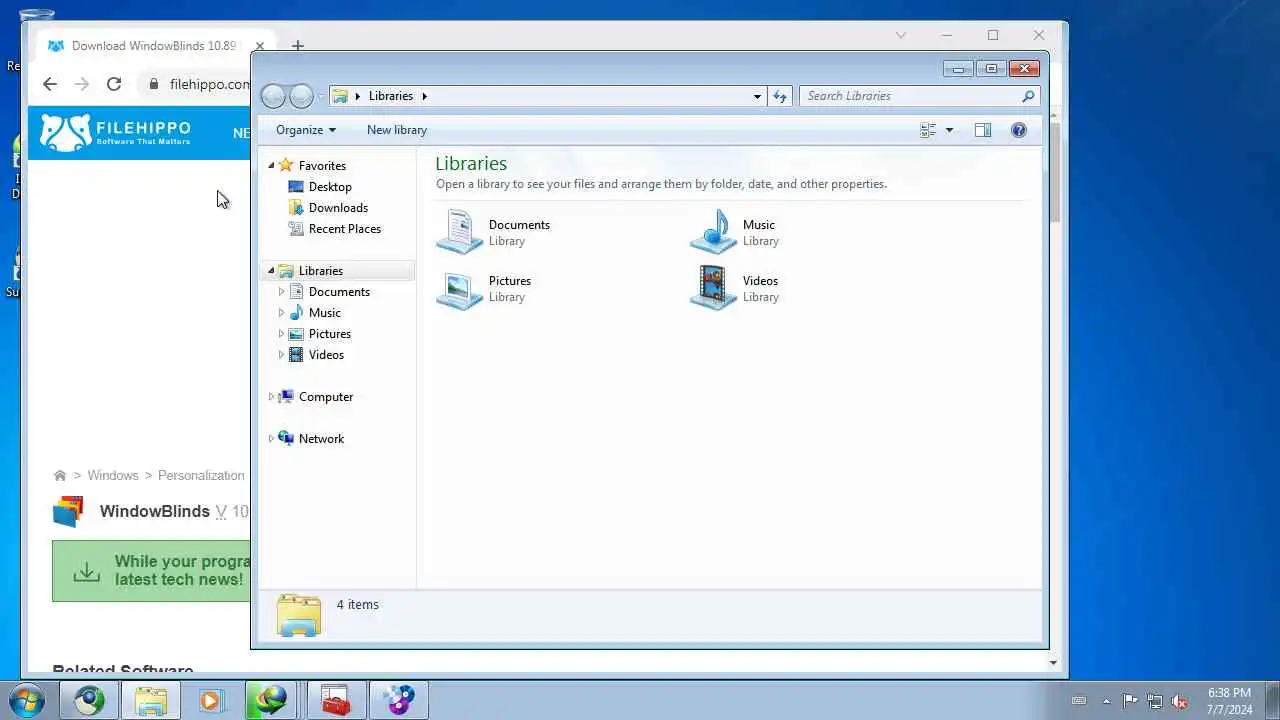Screen dimensions: 1280x720
Task: Select Recent Places under Favorites
Action: click(344, 229)
